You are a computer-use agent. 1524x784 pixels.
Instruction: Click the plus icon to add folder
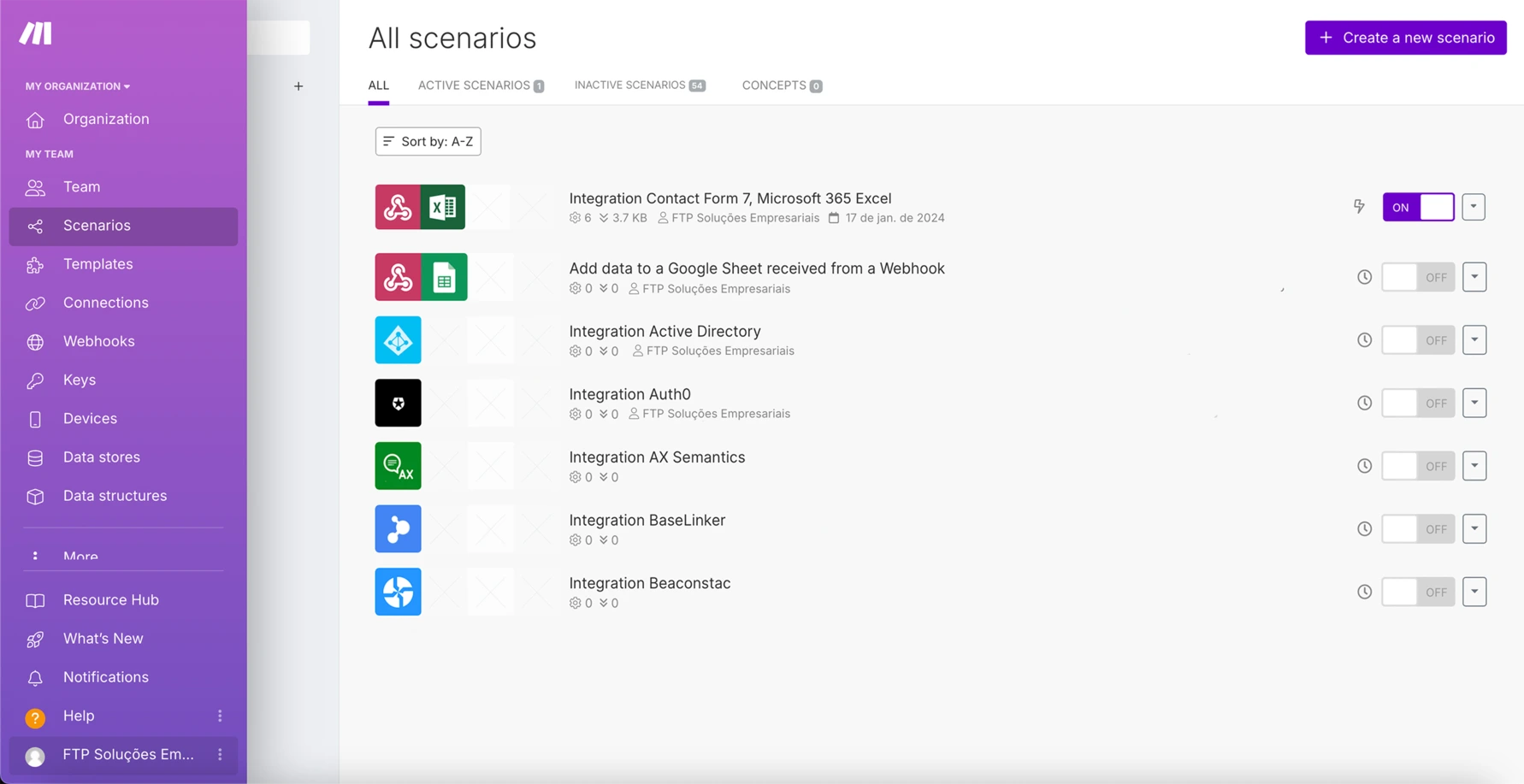pyautogui.click(x=298, y=86)
